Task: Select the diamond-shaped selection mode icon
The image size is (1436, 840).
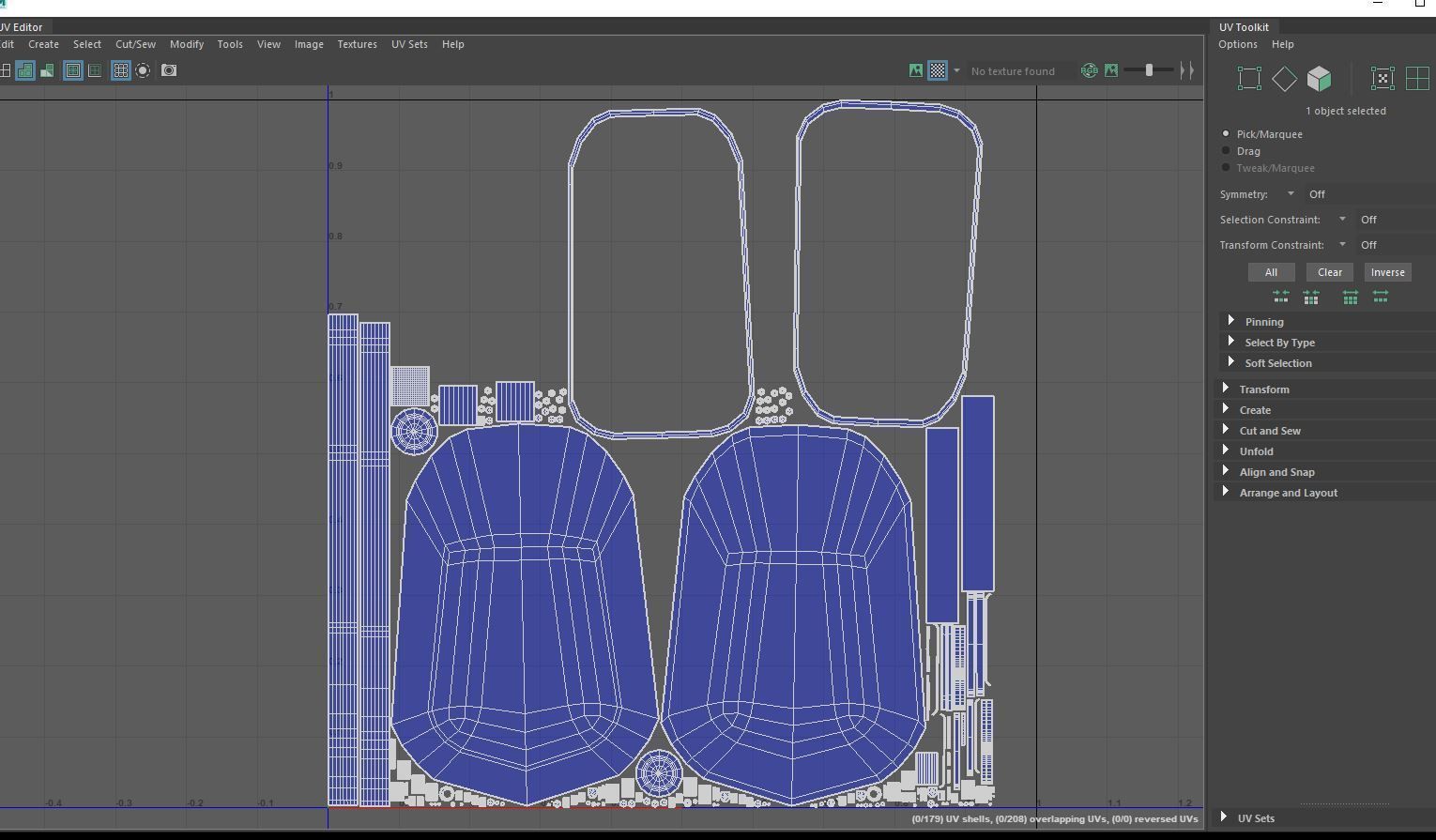Action: pos(1284,79)
